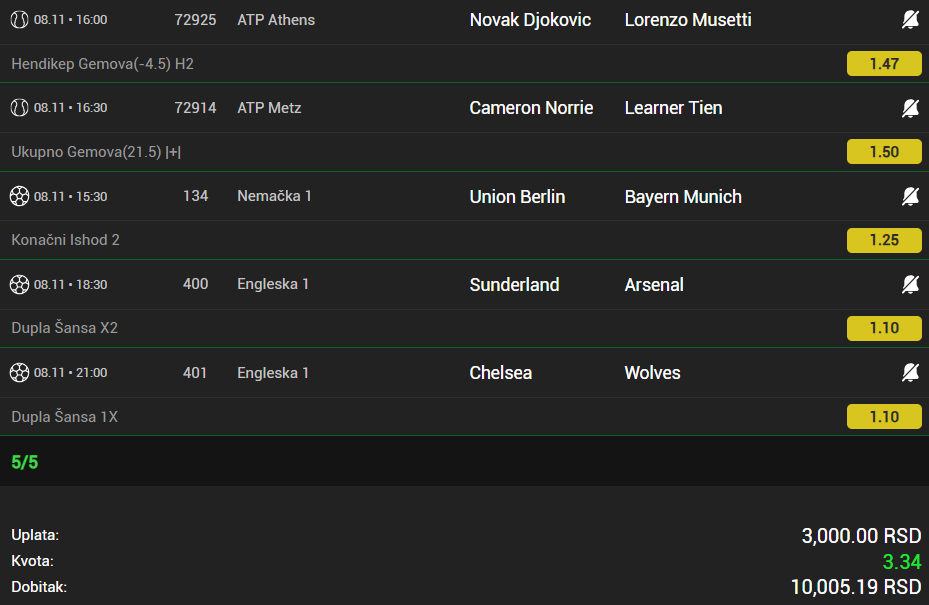929x605 pixels.
Task: Toggle notification bell for Djokovic vs Musetti
Action: [910, 20]
